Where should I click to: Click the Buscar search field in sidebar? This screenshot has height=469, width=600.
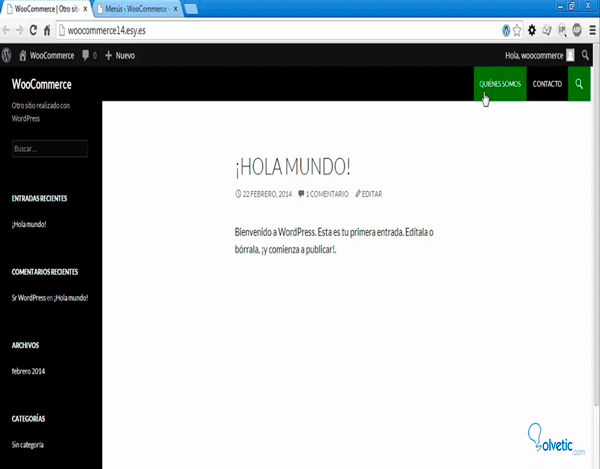(x=50, y=149)
